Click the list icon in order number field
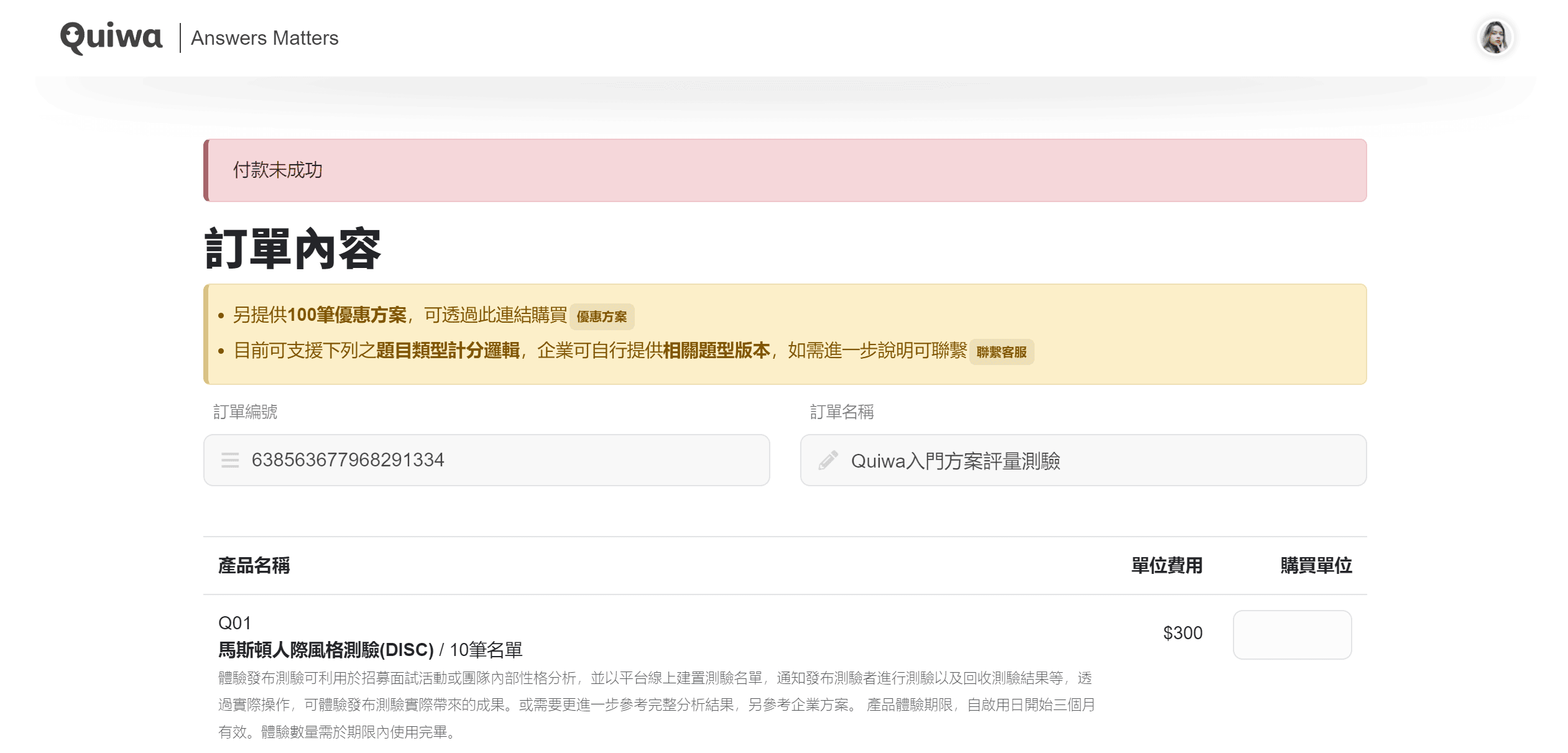 (x=230, y=460)
